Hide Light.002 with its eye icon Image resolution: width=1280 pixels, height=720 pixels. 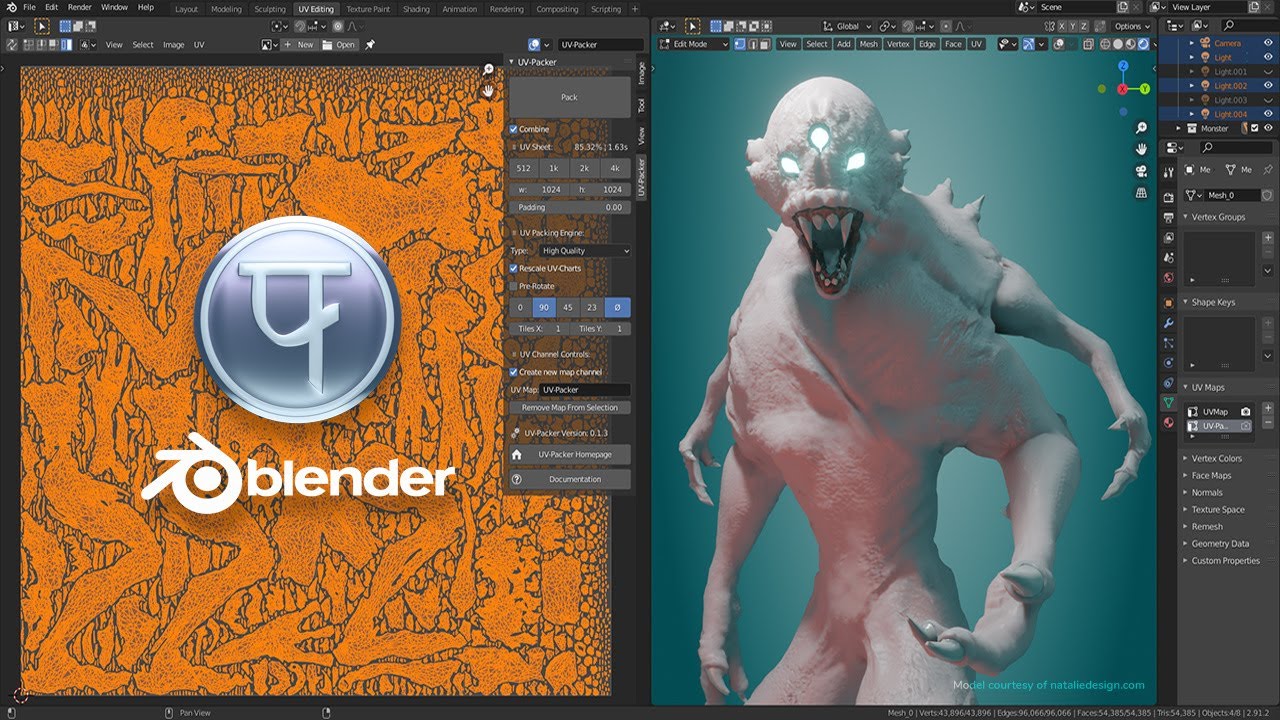(x=1268, y=86)
